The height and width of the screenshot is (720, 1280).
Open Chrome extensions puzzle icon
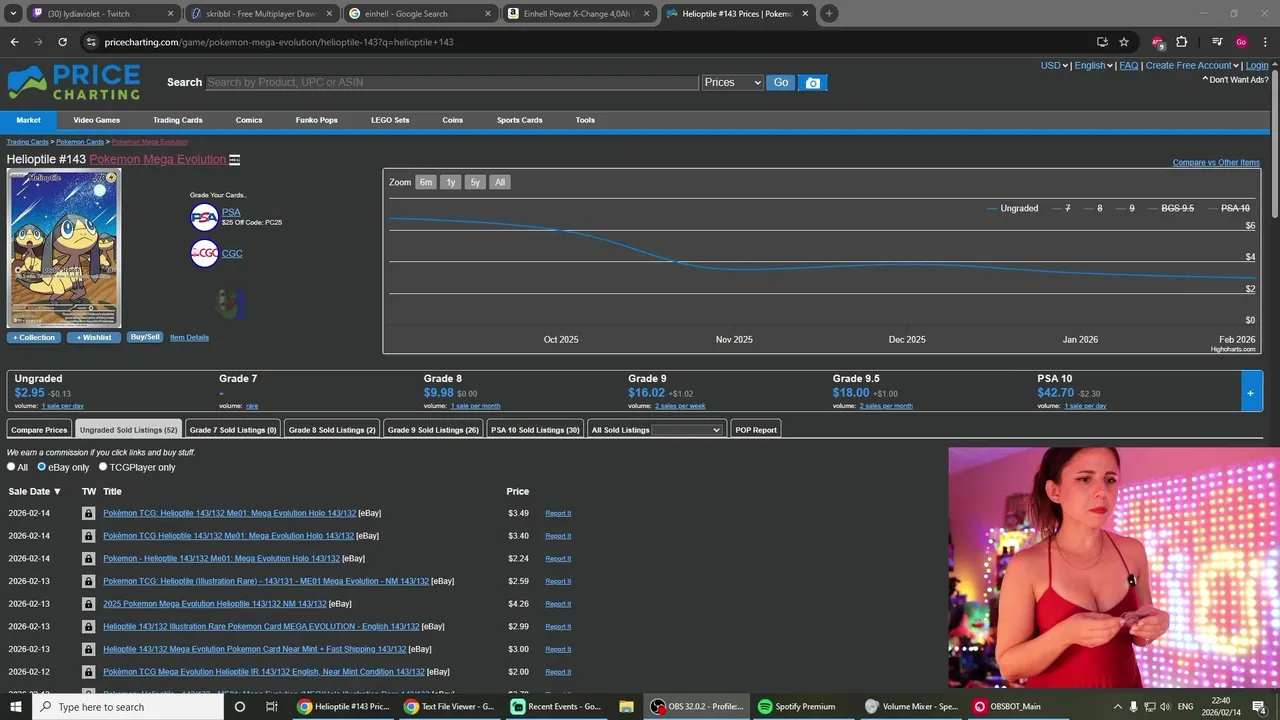coord(1181,42)
